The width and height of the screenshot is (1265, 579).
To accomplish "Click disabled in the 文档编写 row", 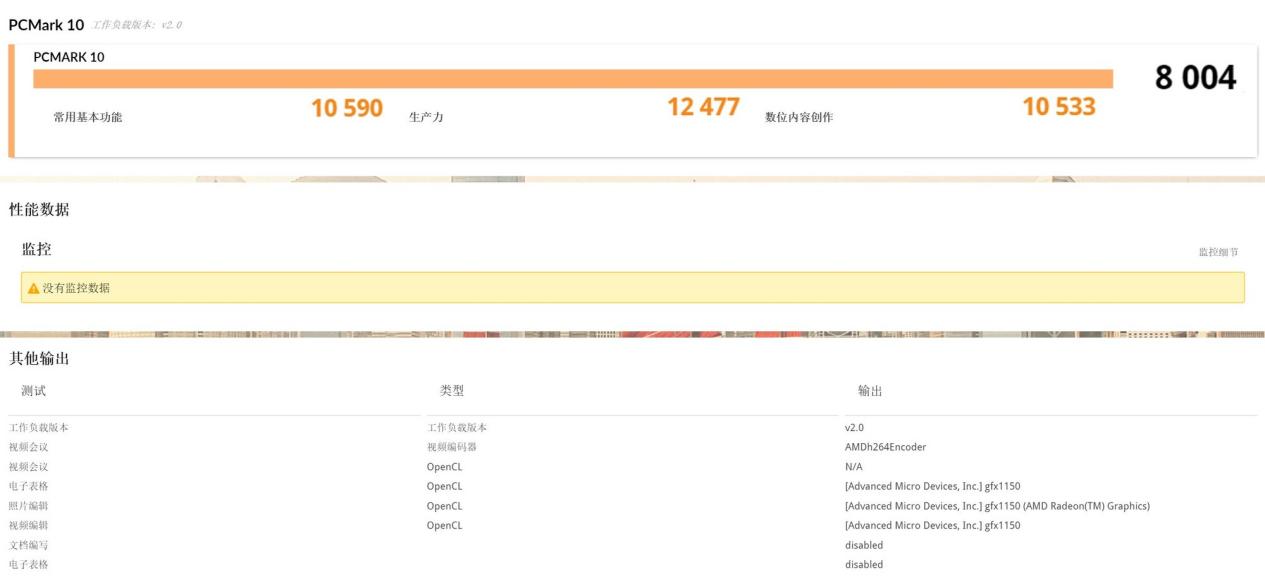I will pyautogui.click(x=864, y=545).
